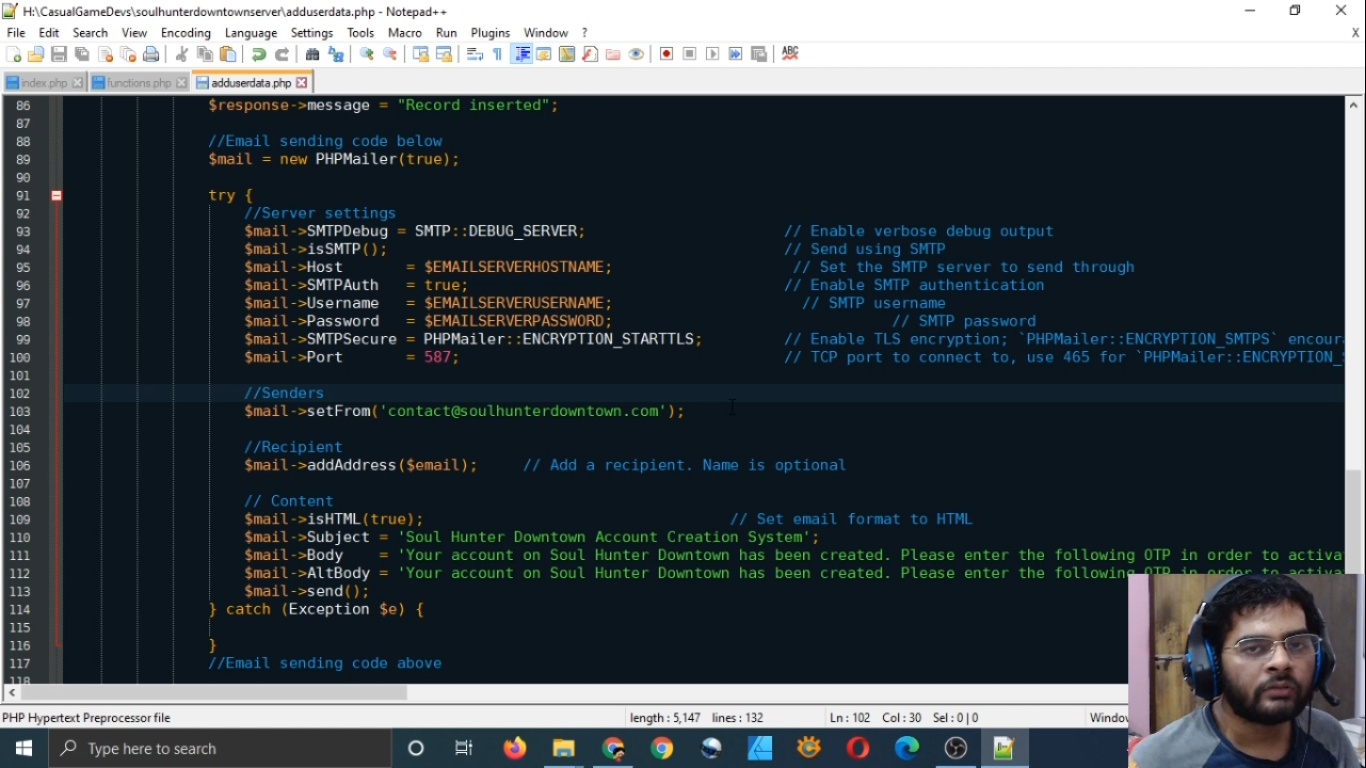The width and height of the screenshot is (1366, 768).
Task: Switch to the functions.php tab
Action: click(x=139, y=83)
